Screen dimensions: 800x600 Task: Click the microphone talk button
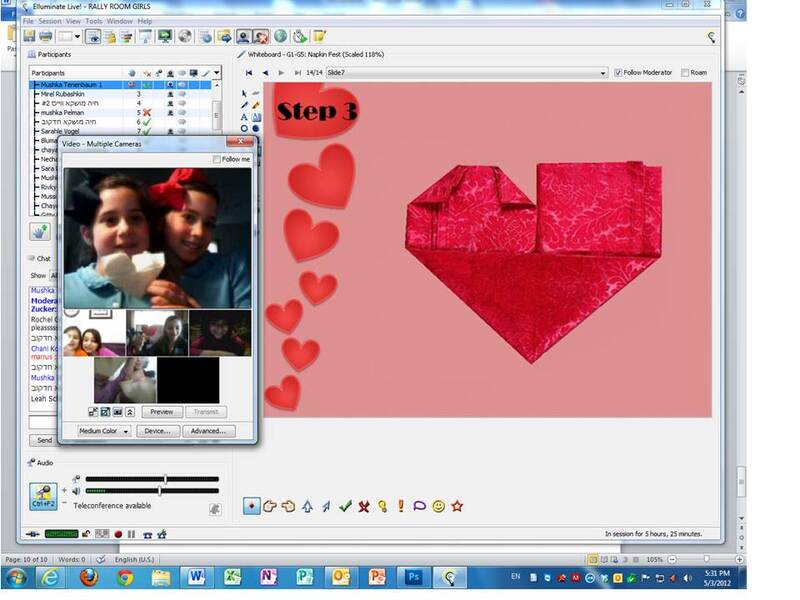pyautogui.click(x=42, y=492)
